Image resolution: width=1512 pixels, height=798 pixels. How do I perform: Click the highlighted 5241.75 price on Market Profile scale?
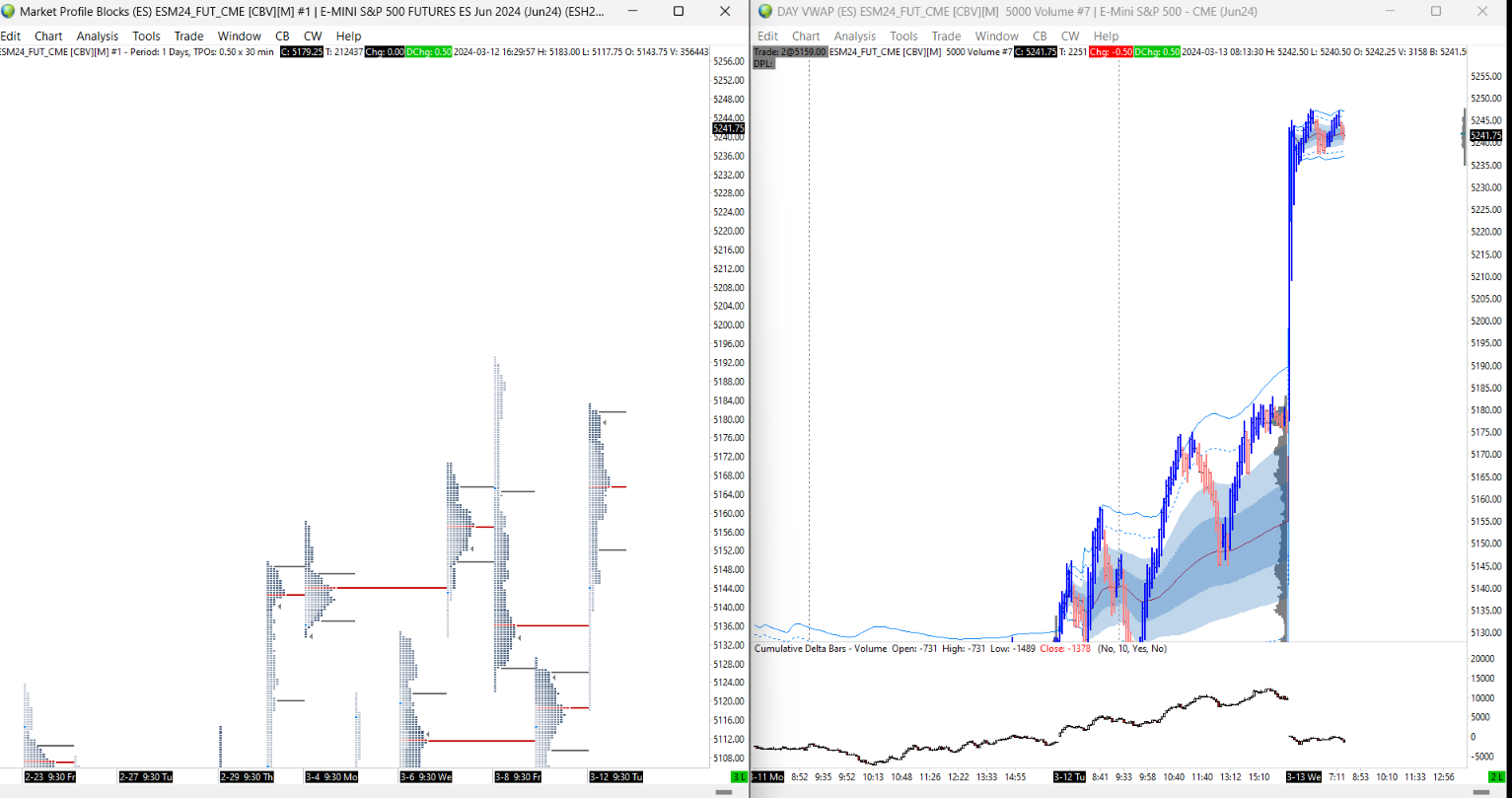click(728, 128)
